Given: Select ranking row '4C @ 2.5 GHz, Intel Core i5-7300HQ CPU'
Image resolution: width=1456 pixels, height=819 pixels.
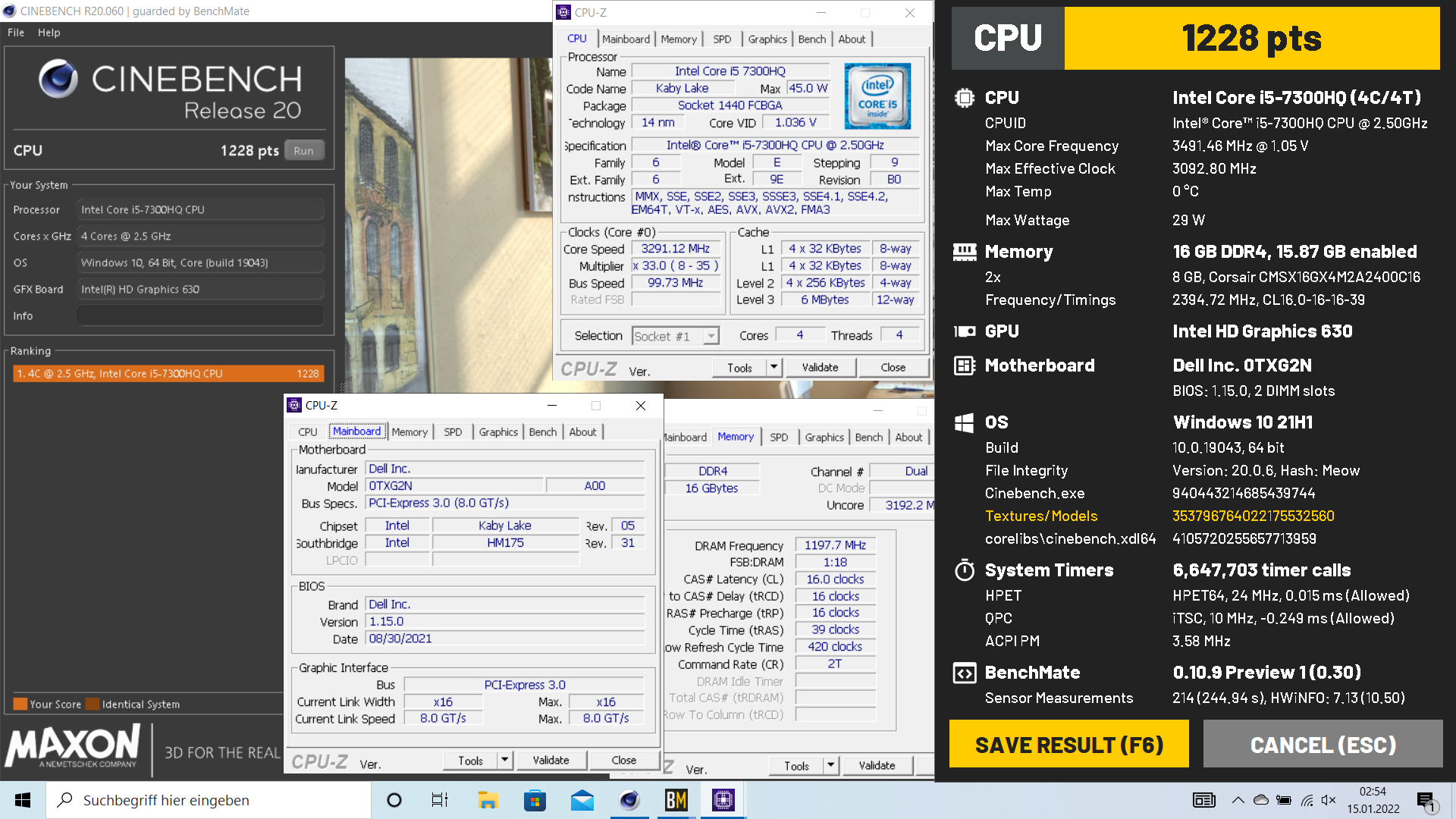Looking at the screenshot, I should (168, 373).
